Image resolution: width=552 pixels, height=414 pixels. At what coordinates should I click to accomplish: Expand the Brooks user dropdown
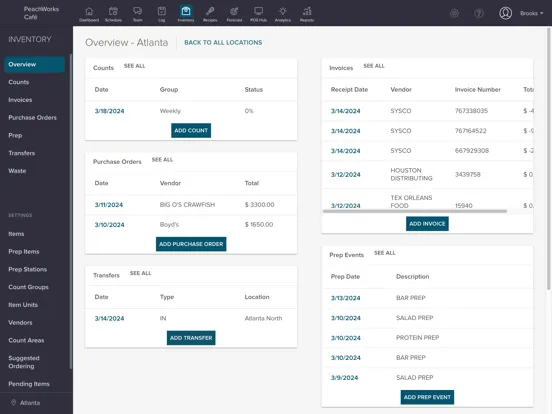click(532, 13)
